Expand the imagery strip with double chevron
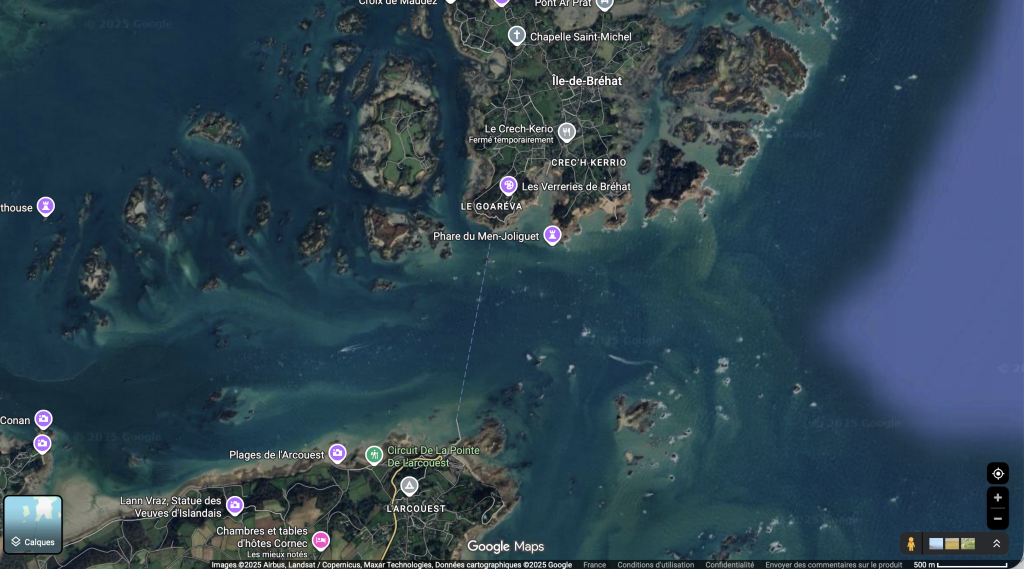This screenshot has width=1024, height=569. [996, 544]
